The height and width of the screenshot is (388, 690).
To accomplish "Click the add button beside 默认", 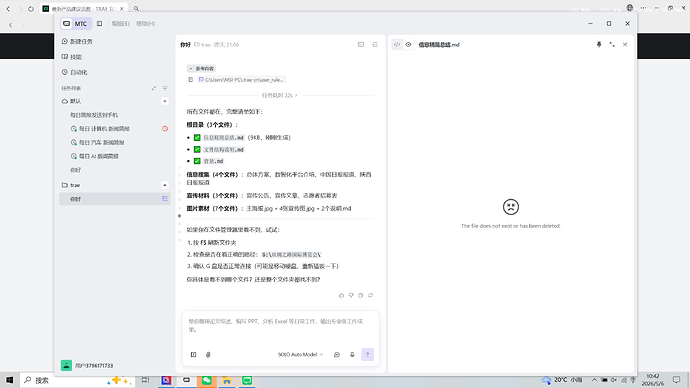I will [165, 101].
